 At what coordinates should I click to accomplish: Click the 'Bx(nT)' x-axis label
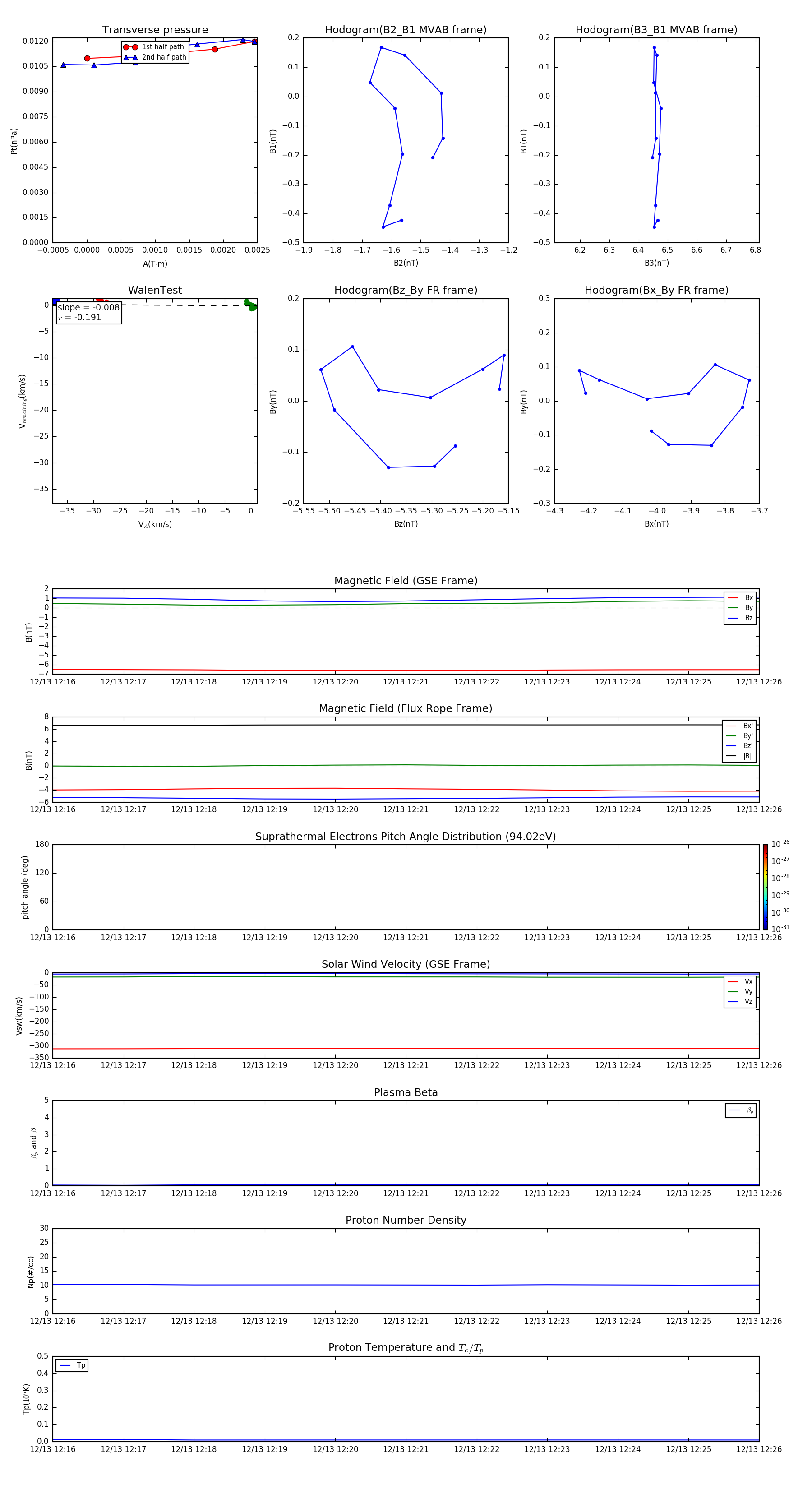[656, 524]
